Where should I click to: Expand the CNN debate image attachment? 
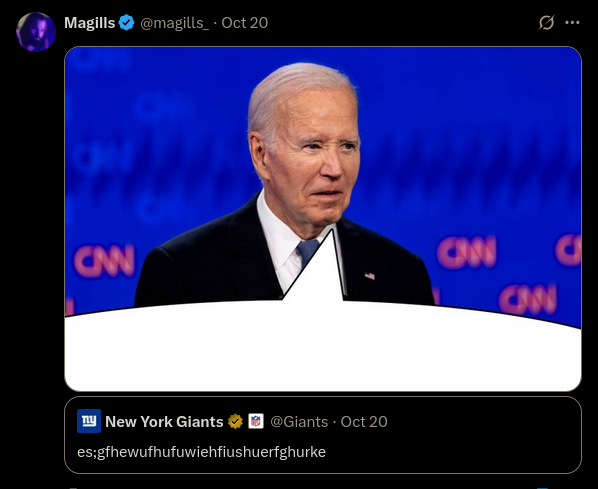(323, 219)
